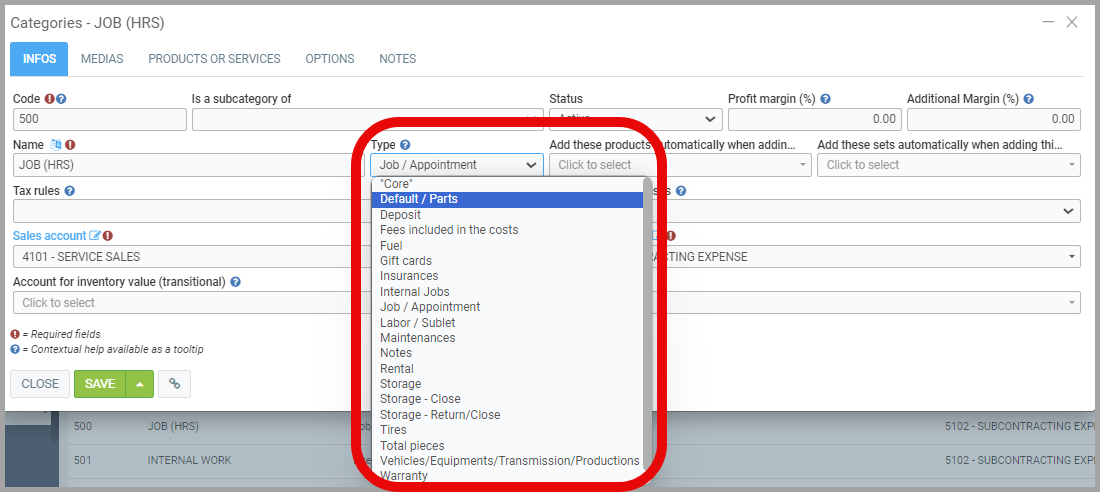The height and width of the screenshot is (492, 1100).
Task: Expand the Save button arrow options
Action: click(x=139, y=384)
